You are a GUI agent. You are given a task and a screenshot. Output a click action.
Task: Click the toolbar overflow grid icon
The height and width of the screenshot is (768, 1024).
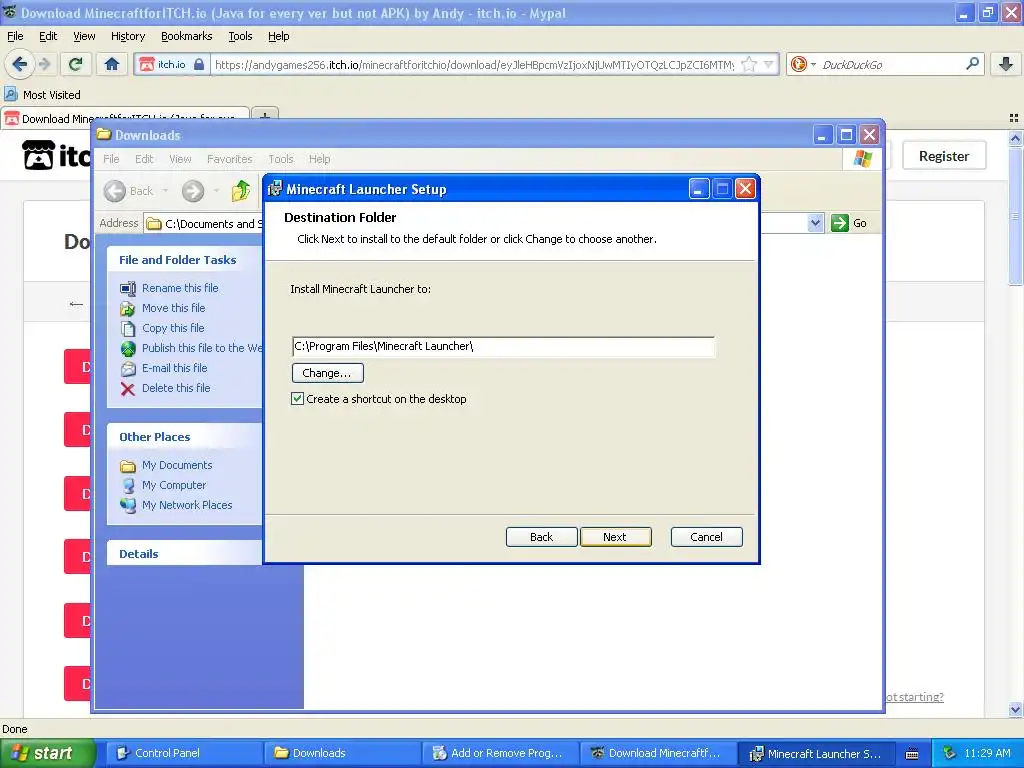[1014, 118]
